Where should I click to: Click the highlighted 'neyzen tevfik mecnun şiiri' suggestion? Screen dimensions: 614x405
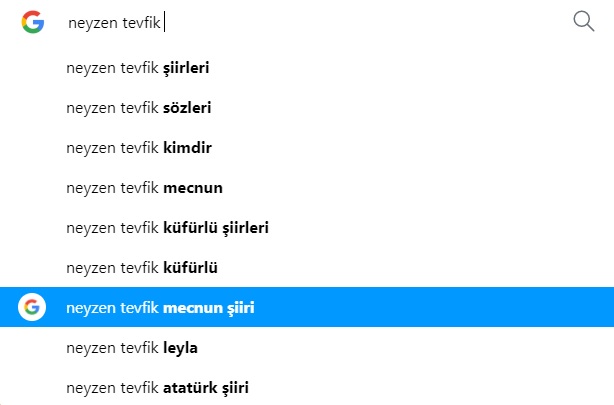[161, 307]
